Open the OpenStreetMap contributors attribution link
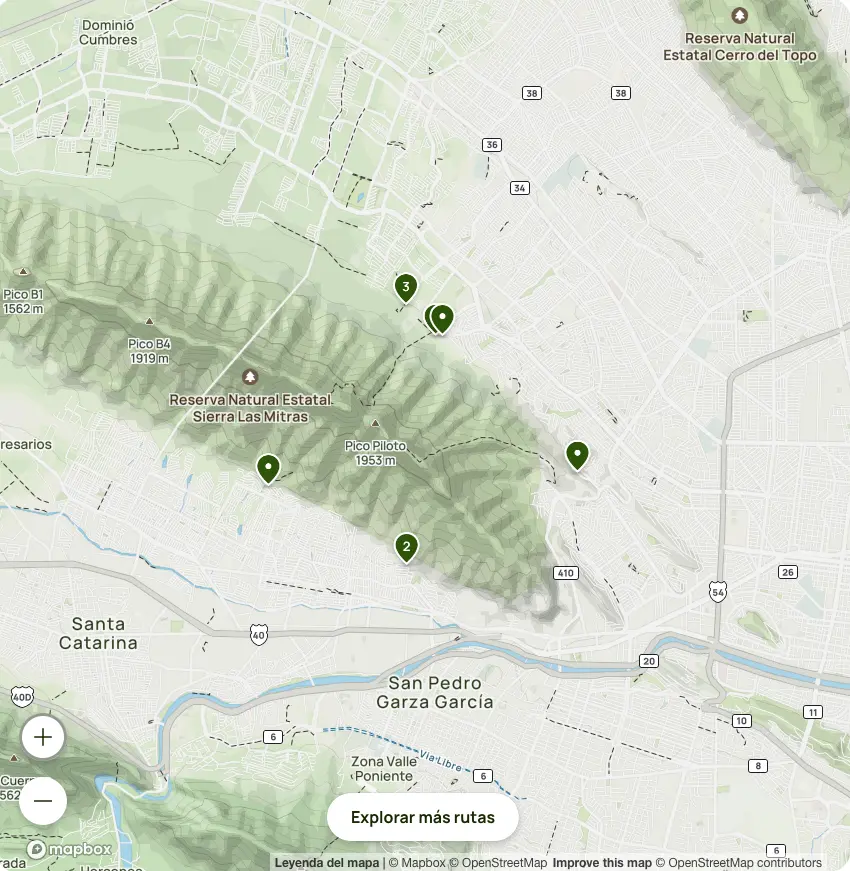This screenshot has width=850, height=871. coord(745,863)
